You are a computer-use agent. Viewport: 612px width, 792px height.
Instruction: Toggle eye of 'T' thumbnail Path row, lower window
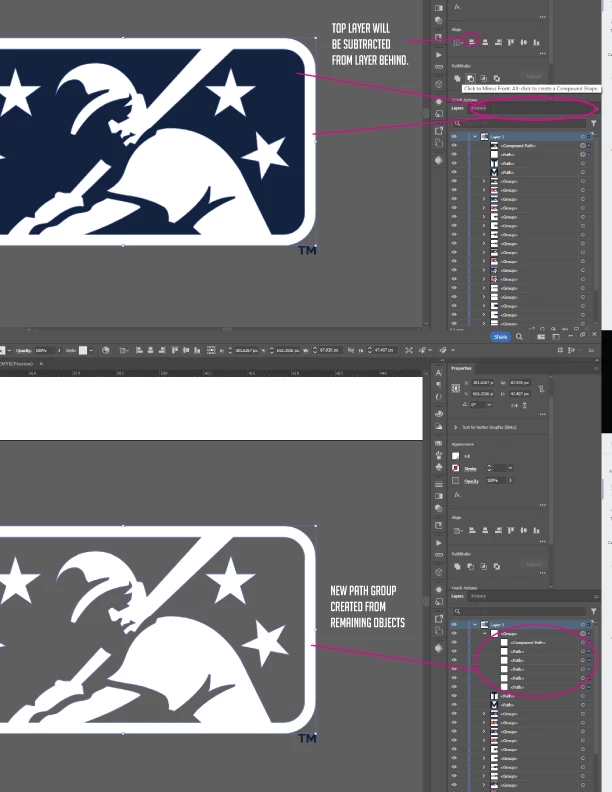pyautogui.click(x=454, y=696)
